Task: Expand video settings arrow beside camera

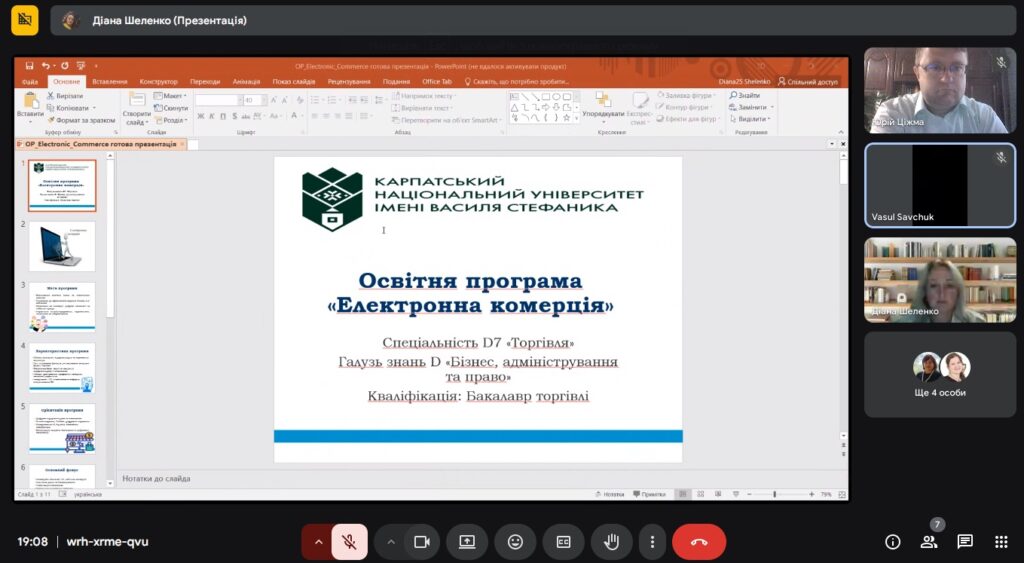Action: (391, 542)
